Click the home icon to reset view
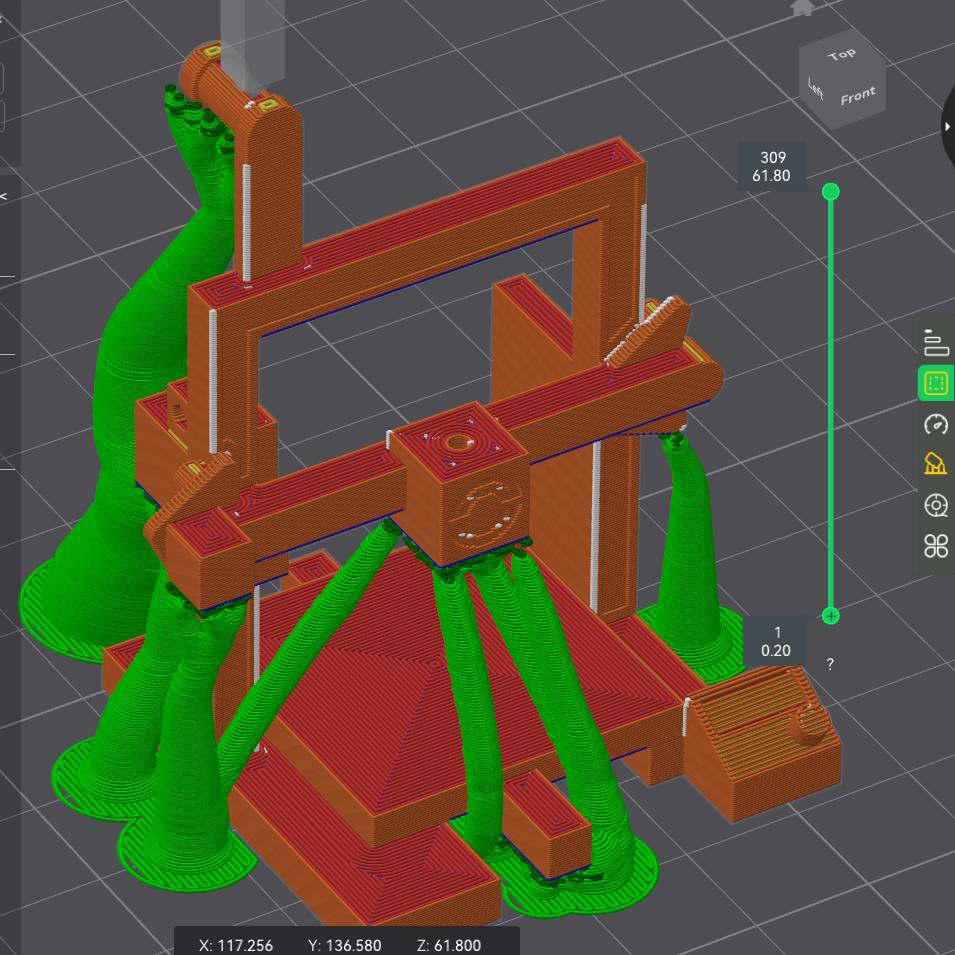This screenshot has width=955, height=955. (x=802, y=8)
